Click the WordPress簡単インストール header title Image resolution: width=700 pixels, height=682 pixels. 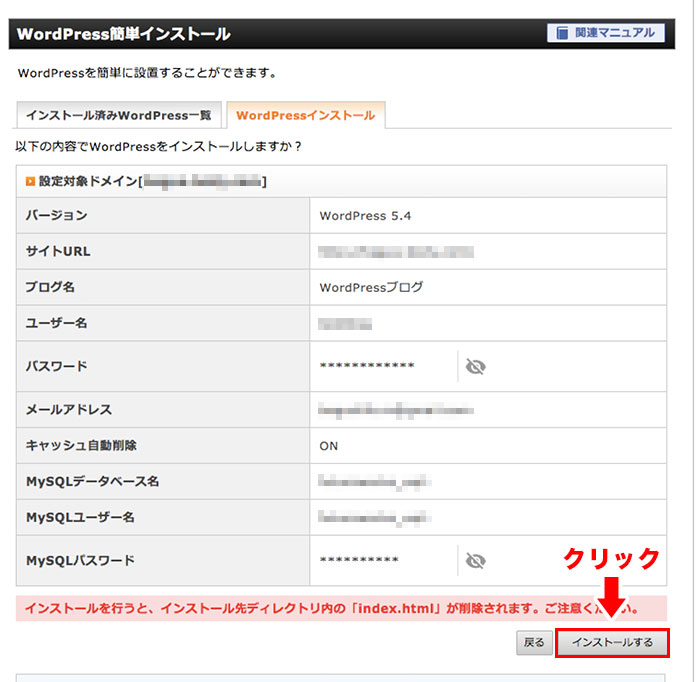click(124, 34)
